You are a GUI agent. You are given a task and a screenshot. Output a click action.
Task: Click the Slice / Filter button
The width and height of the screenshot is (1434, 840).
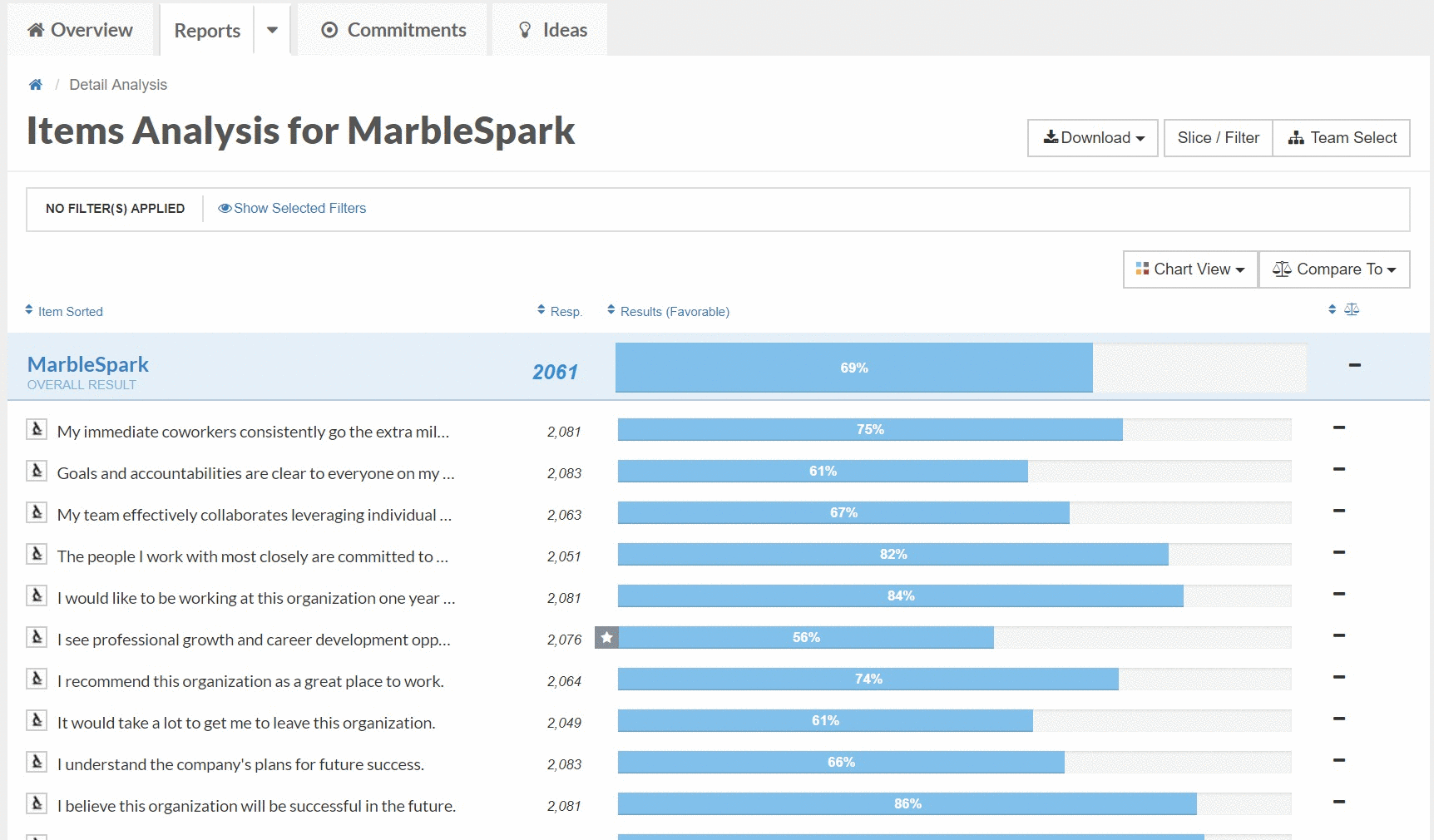[1219, 138]
